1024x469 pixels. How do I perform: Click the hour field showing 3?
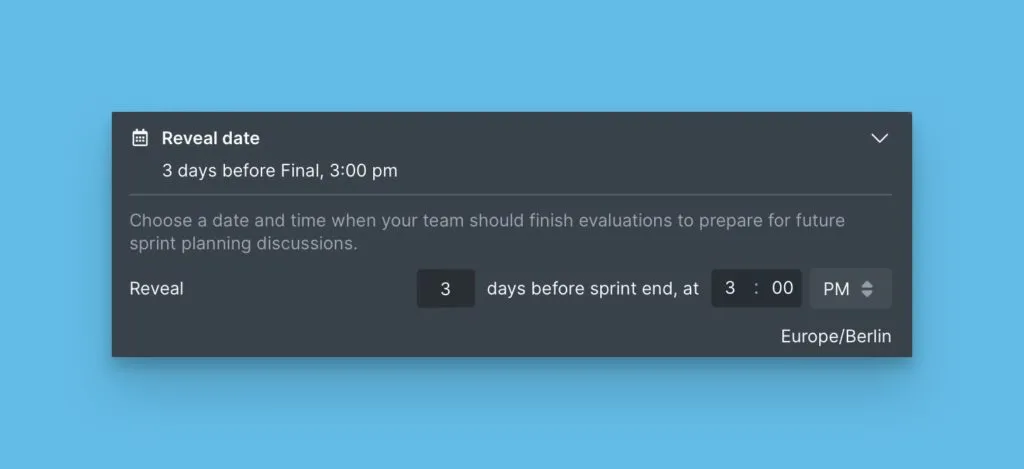(730, 288)
